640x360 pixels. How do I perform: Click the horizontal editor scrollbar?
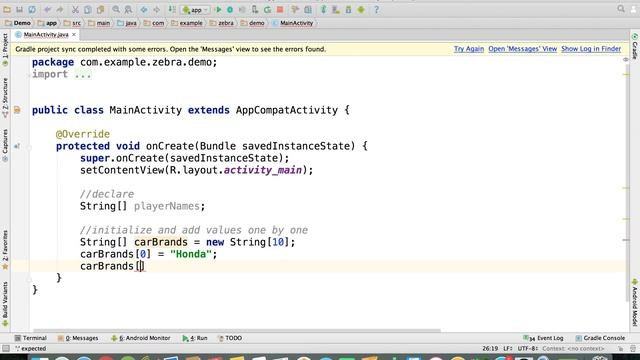tap(237, 331)
